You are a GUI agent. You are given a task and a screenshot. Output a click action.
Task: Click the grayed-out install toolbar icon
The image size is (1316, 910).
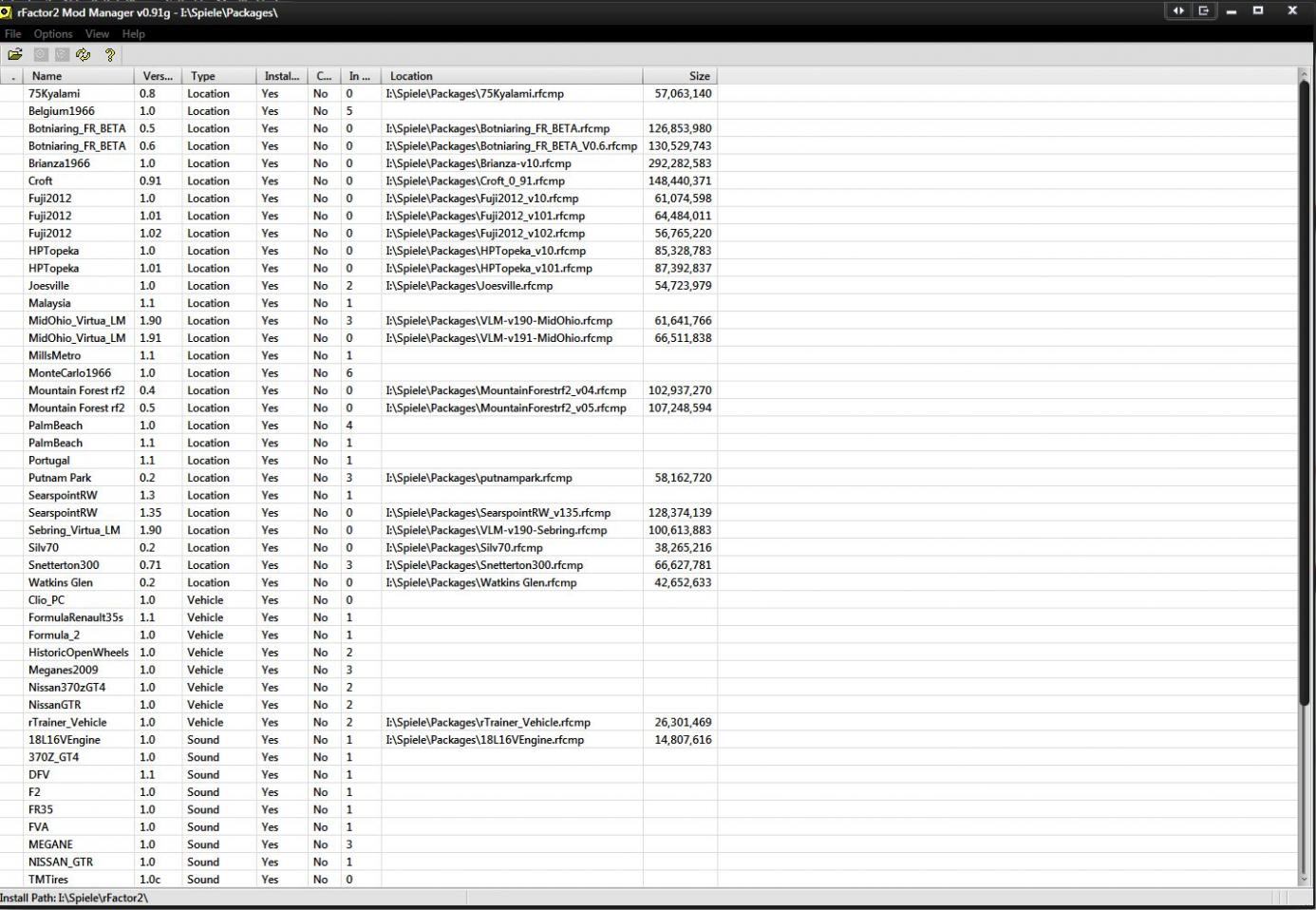tap(41, 55)
